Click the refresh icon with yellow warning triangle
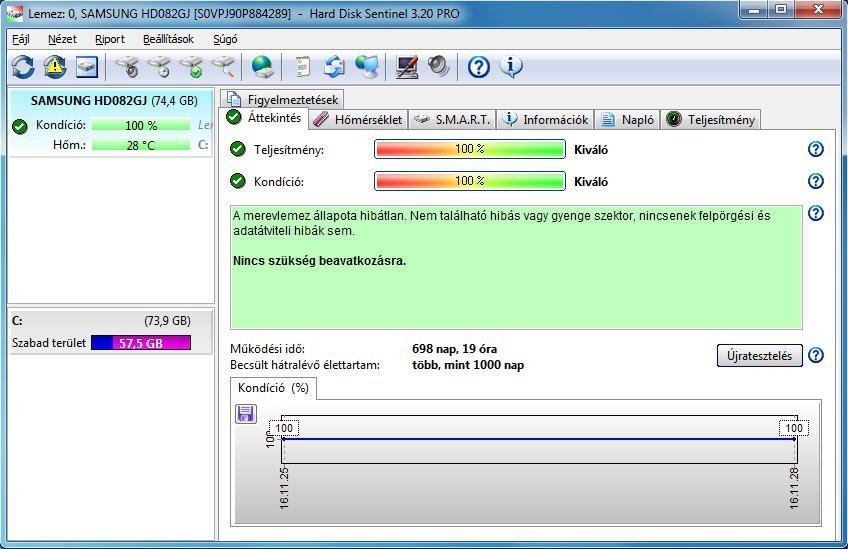The height and width of the screenshot is (549, 848). [x=55, y=67]
